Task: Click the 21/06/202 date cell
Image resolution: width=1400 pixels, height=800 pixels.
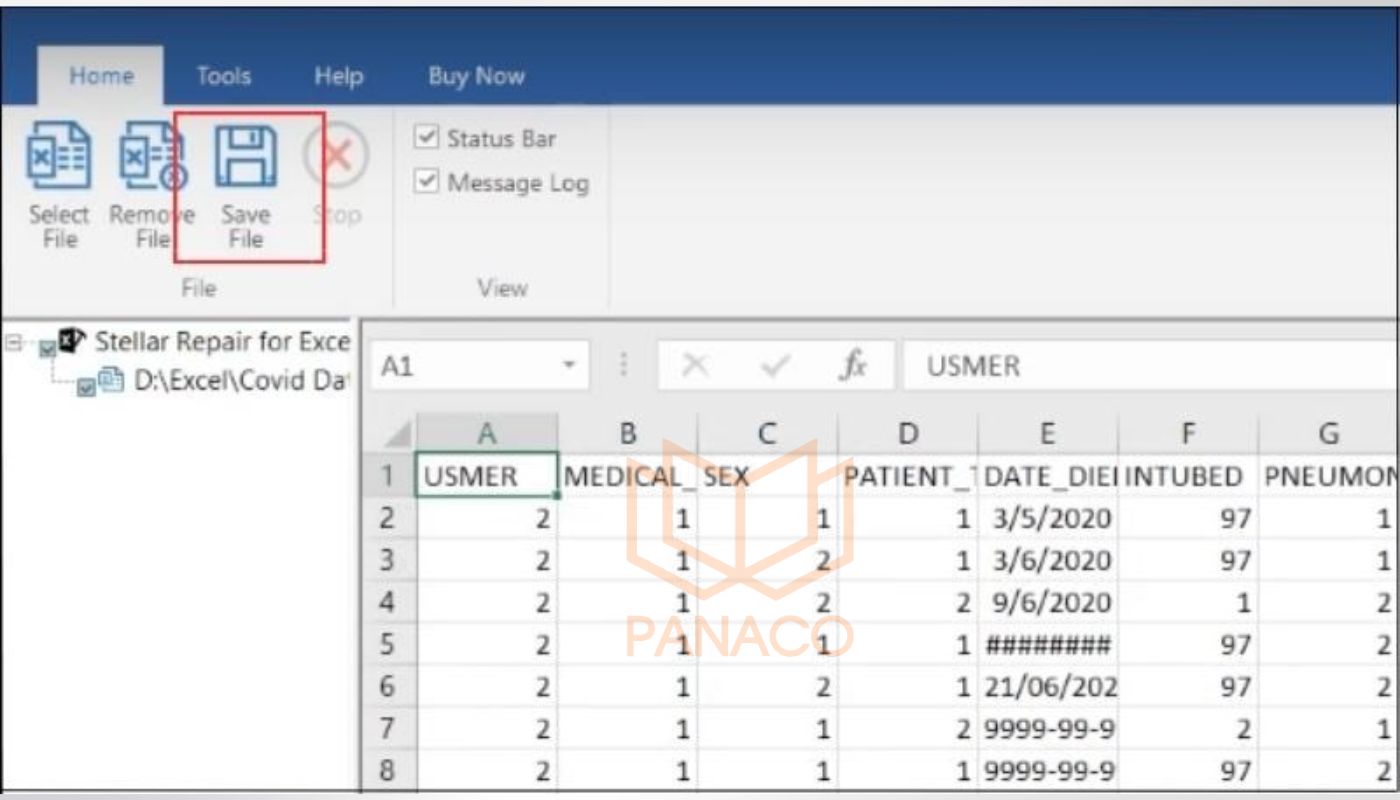Action: tap(1048, 686)
